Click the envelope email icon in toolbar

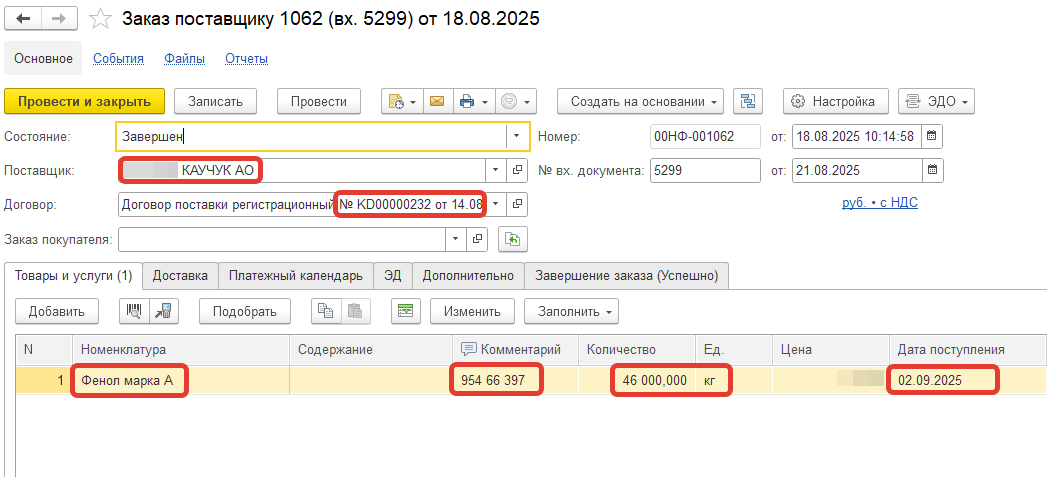click(x=436, y=101)
